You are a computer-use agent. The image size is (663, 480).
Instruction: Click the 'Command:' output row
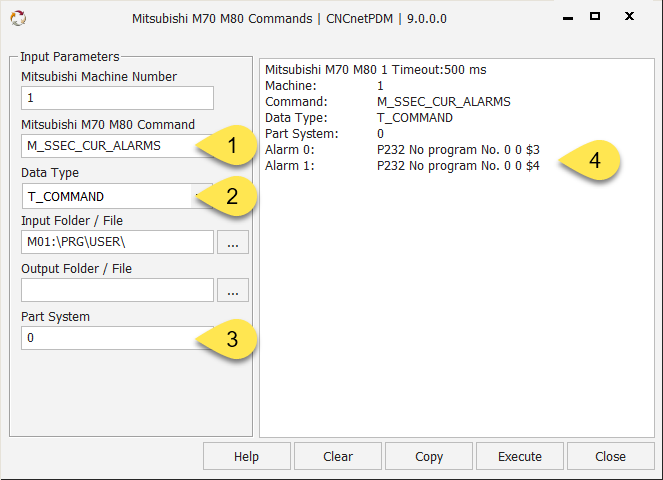tap(388, 102)
